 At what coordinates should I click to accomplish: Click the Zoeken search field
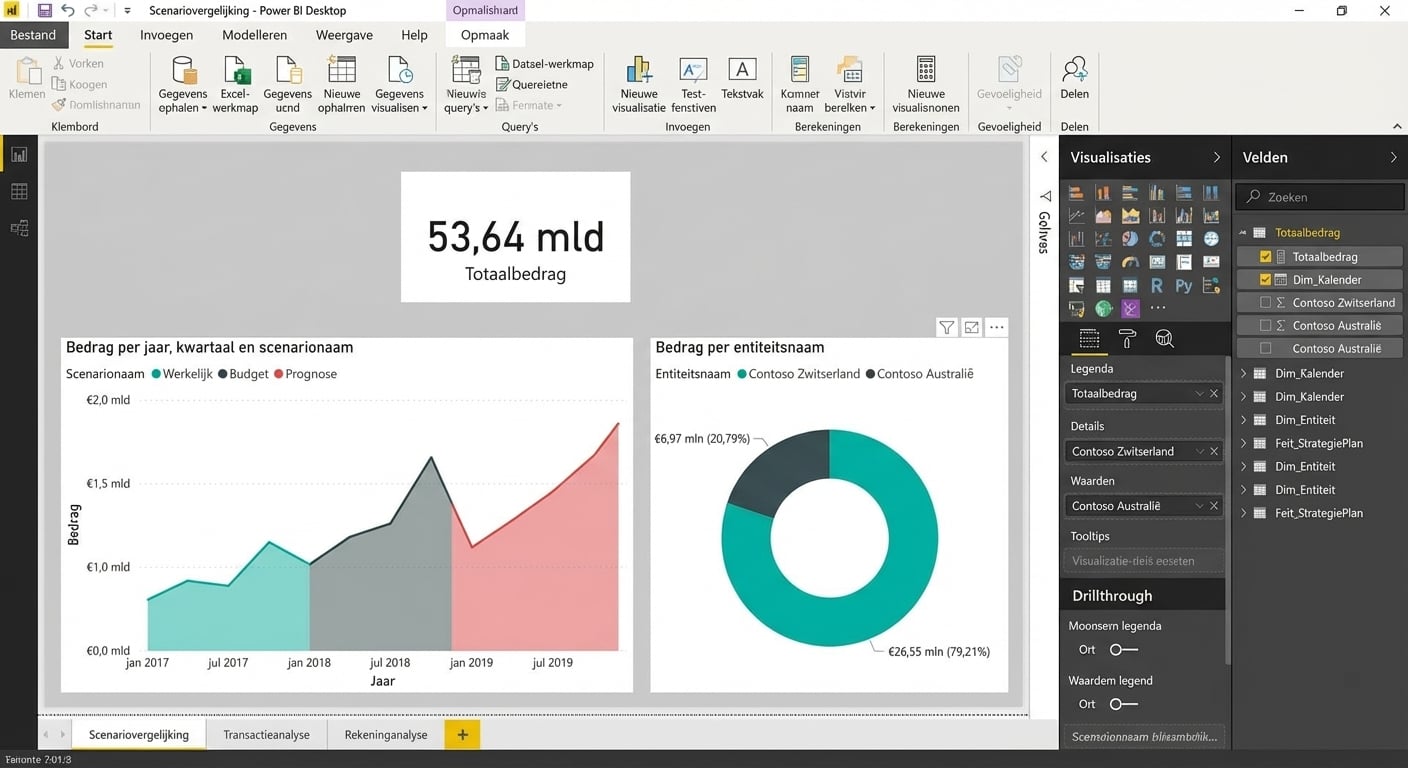click(1320, 197)
